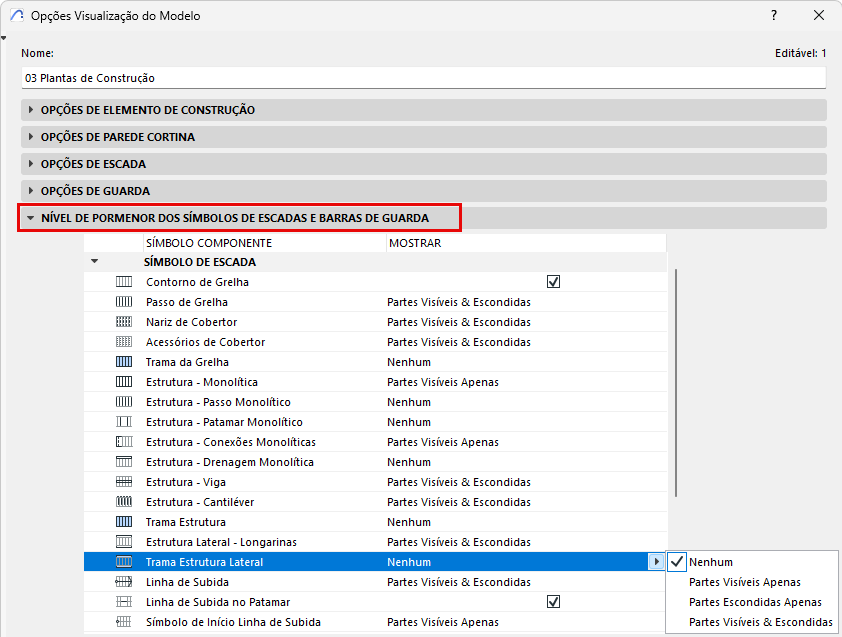This screenshot has width=842, height=637.
Task: Select the Estrutura - Viga row label
Action: tap(186, 482)
